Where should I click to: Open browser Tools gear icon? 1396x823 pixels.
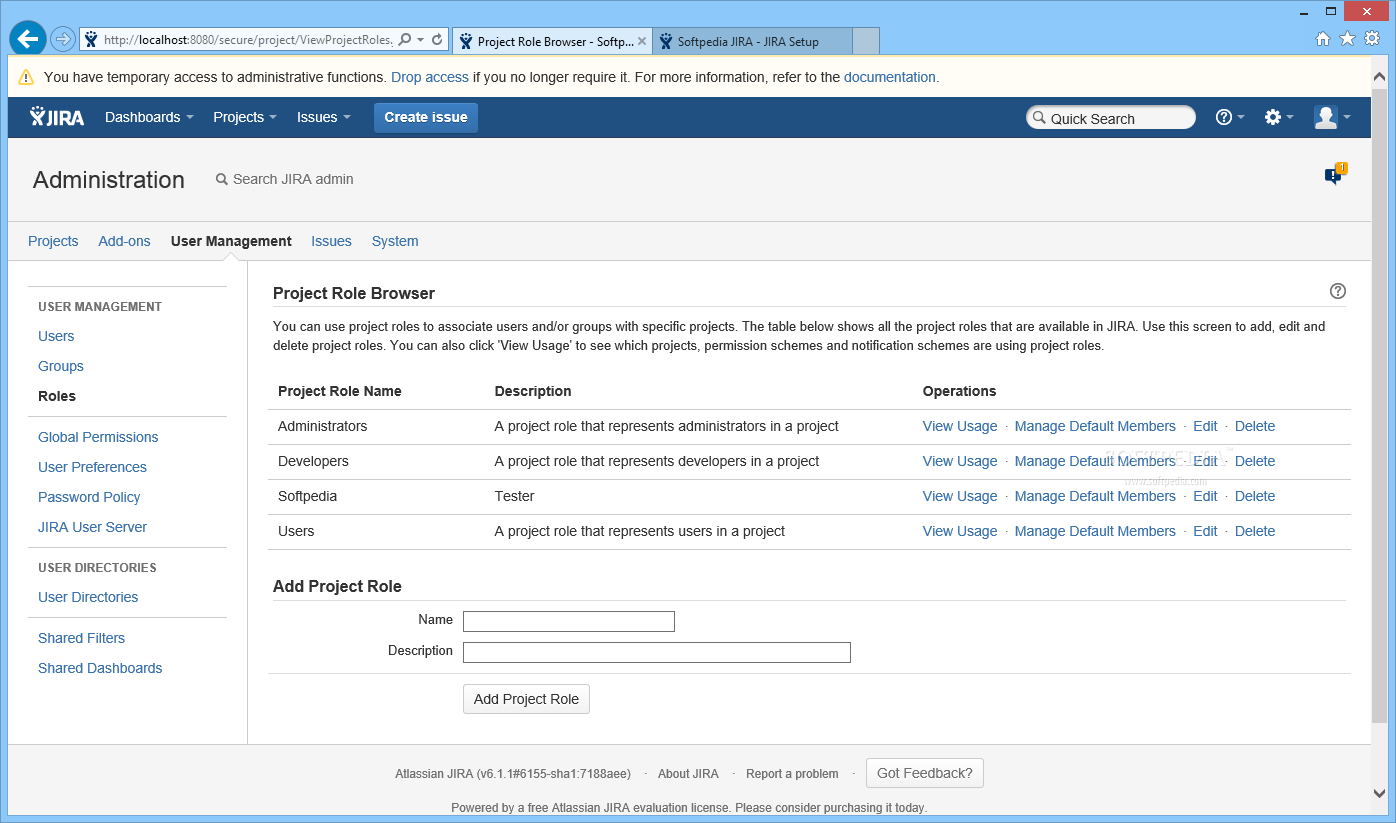click(x=1372, y=38)
